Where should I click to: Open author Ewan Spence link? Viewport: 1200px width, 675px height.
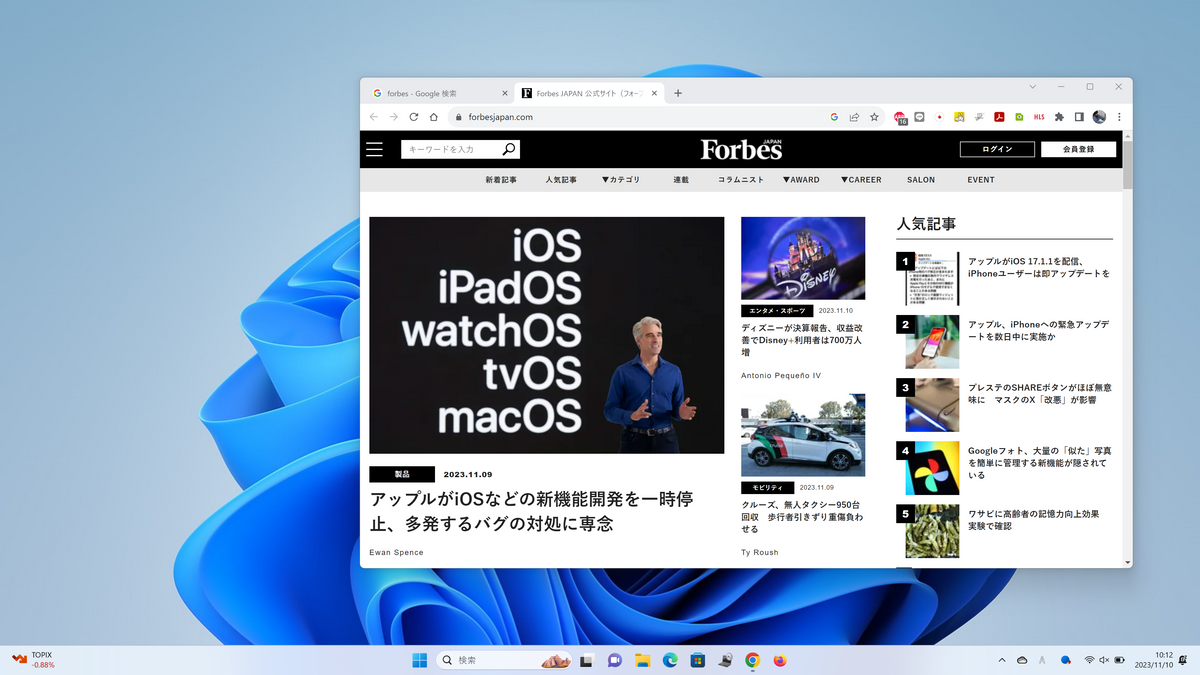[397, 552]
